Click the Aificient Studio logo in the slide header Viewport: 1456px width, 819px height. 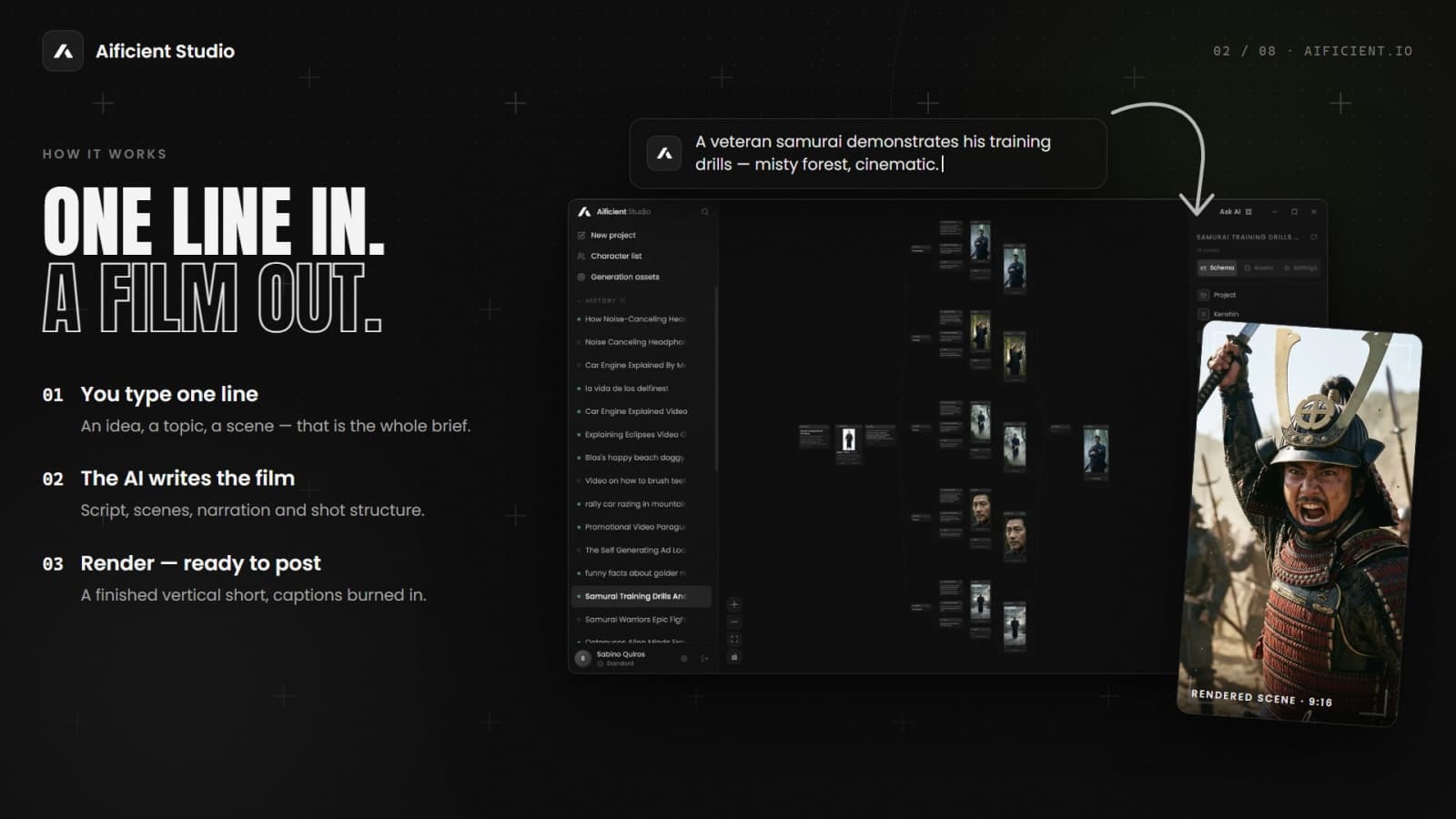[x=63, y=51]
